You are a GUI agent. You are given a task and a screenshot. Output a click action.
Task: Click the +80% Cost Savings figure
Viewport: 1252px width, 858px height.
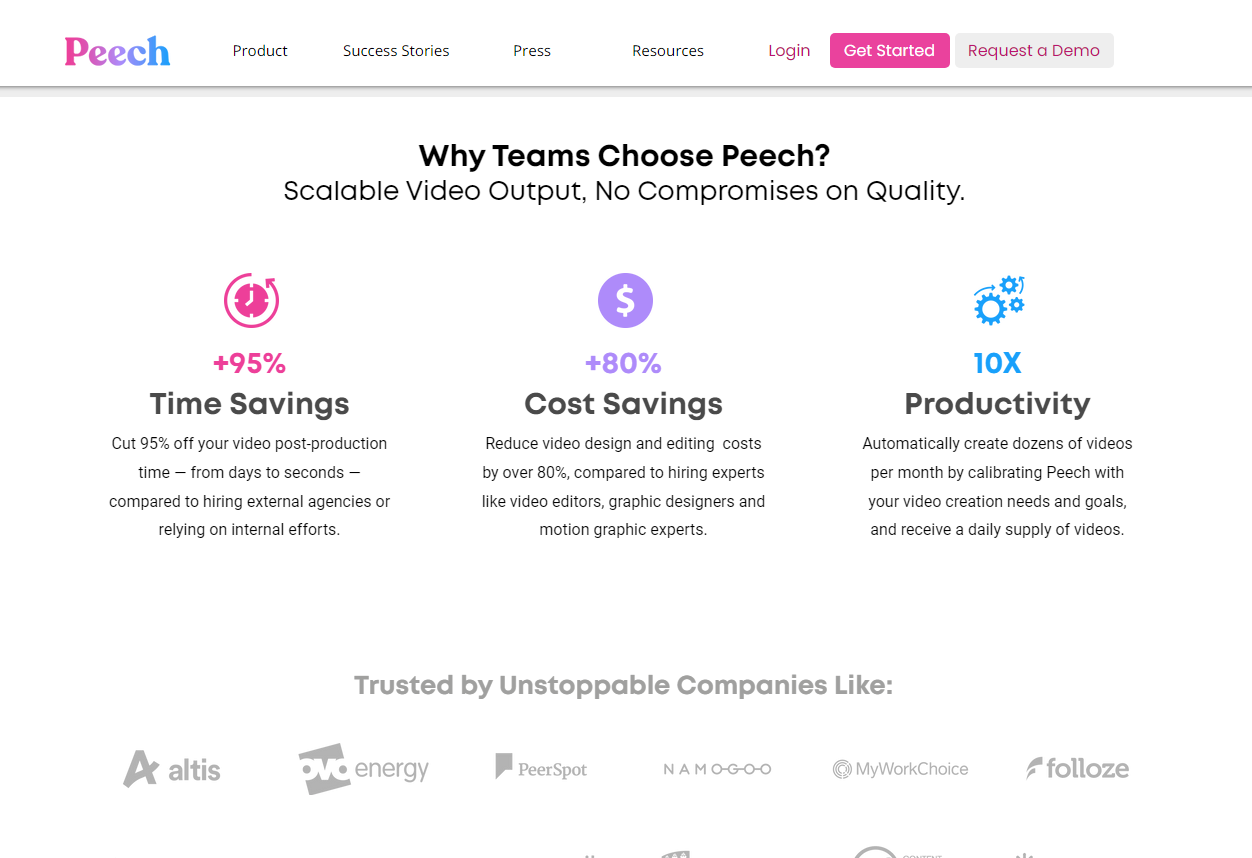point(623,363)
